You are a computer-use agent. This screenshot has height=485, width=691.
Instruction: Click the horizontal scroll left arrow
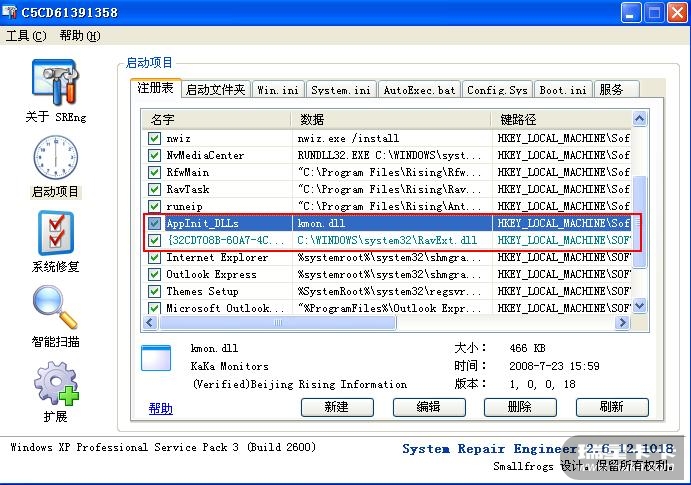click(x=150, y=322)
